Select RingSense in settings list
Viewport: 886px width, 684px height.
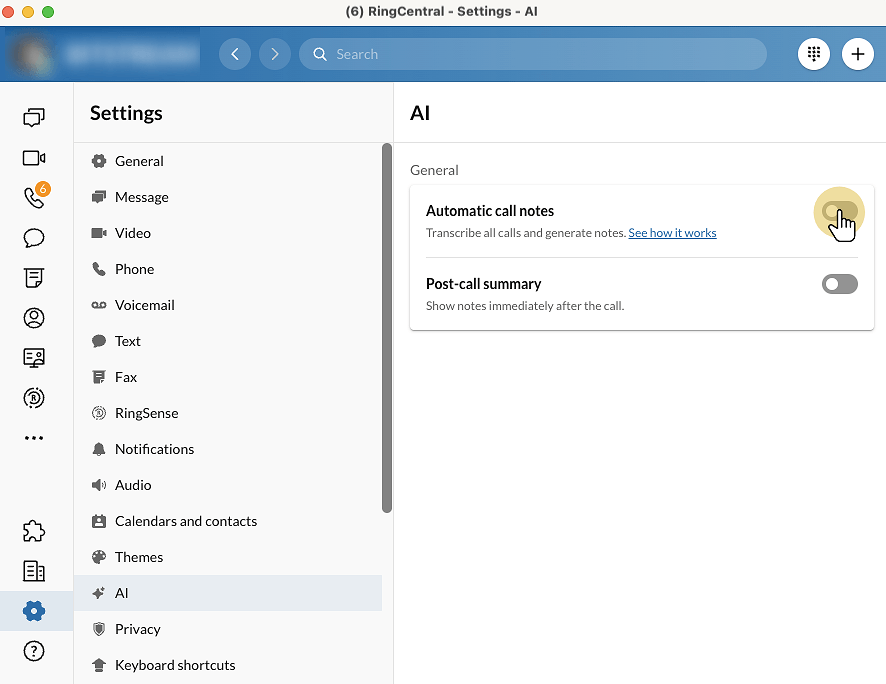click(x=146, y=413)
